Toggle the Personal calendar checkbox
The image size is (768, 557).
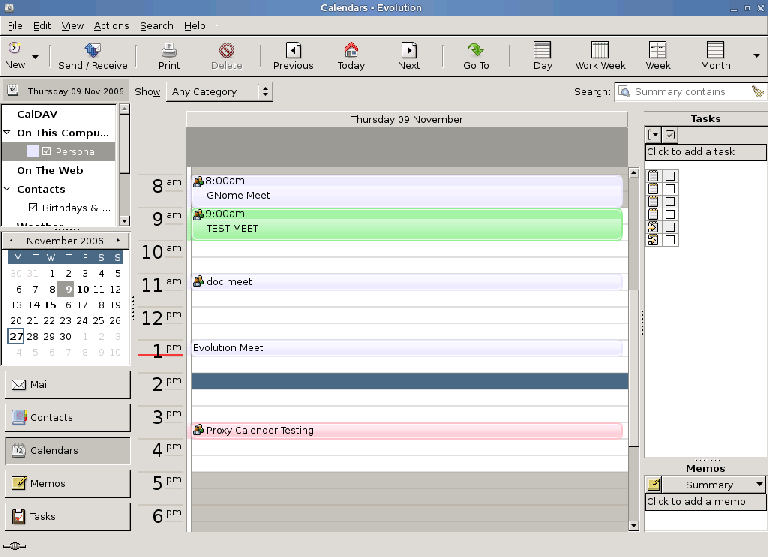tap(46, 151)
